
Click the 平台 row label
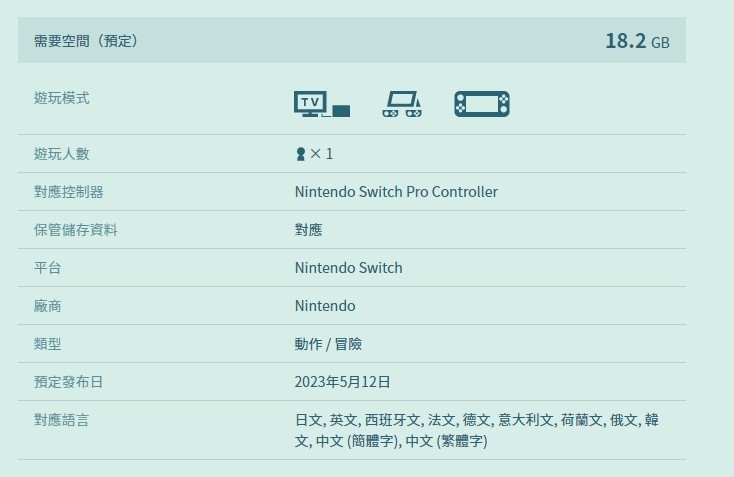(48, 268)
